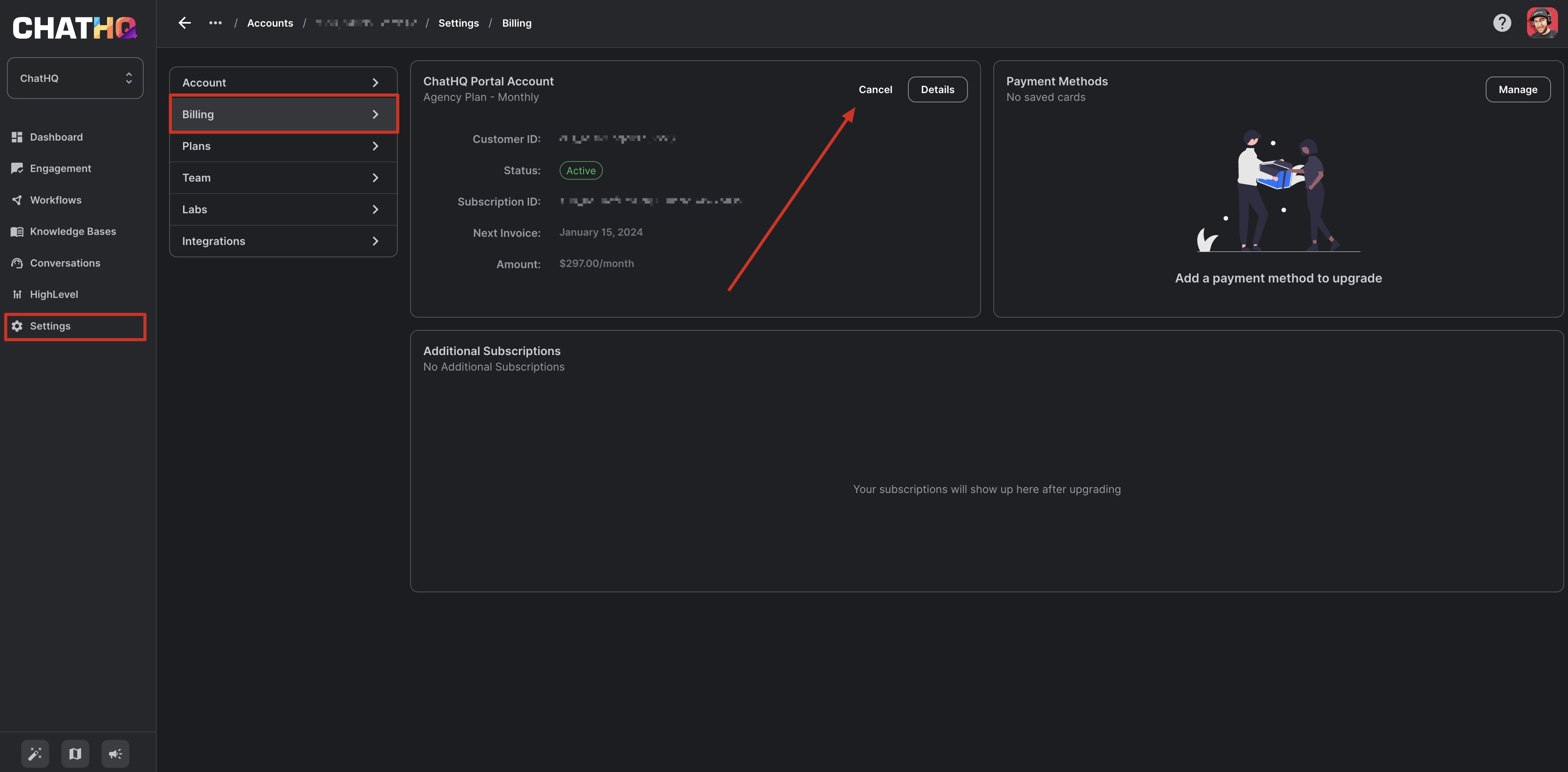Open the ChatHQ workspace switcher dropdown
The height and width of the screenshot is (772, 1568).
point(75,78)
